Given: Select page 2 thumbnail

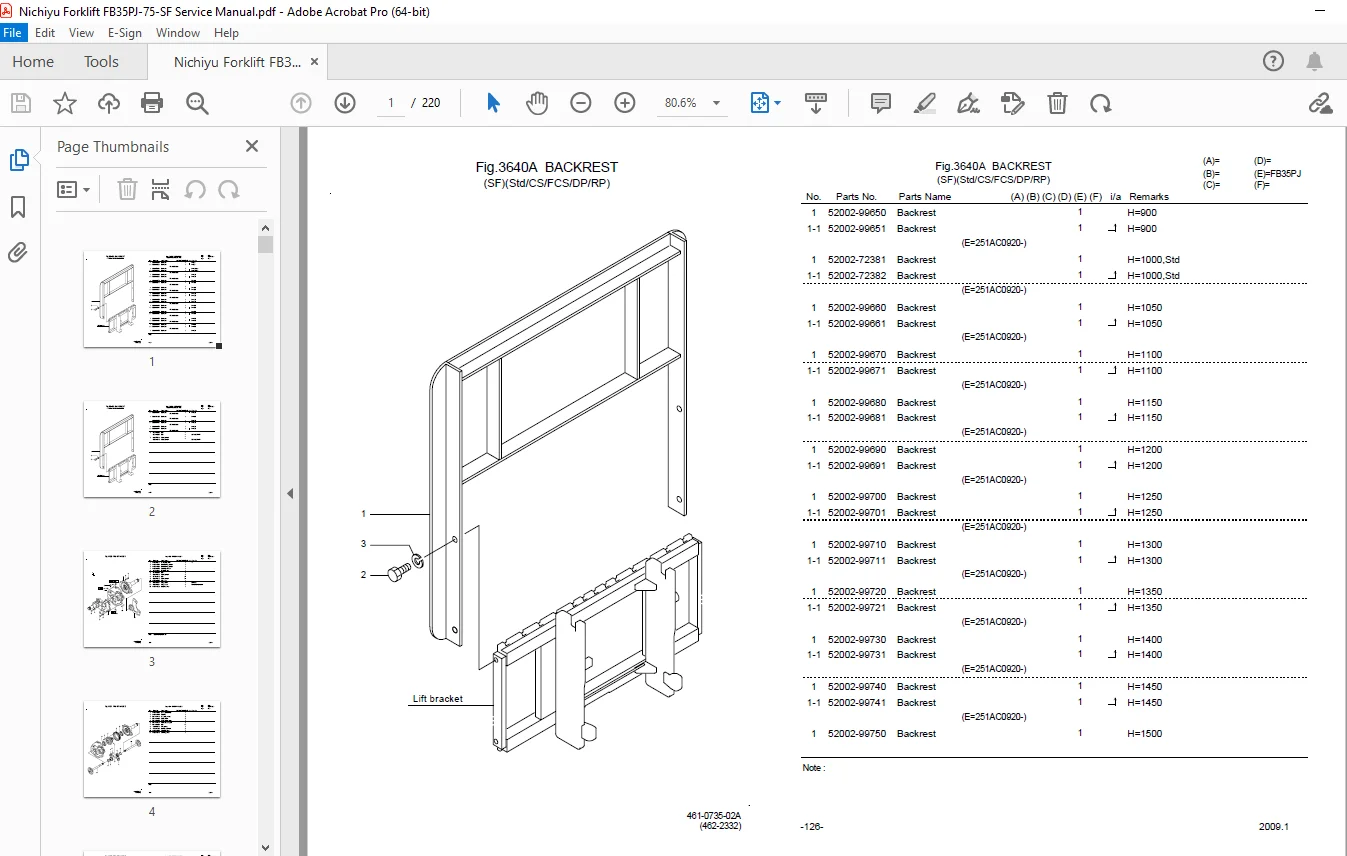Looking at the screenshot, I should point(152,449).
